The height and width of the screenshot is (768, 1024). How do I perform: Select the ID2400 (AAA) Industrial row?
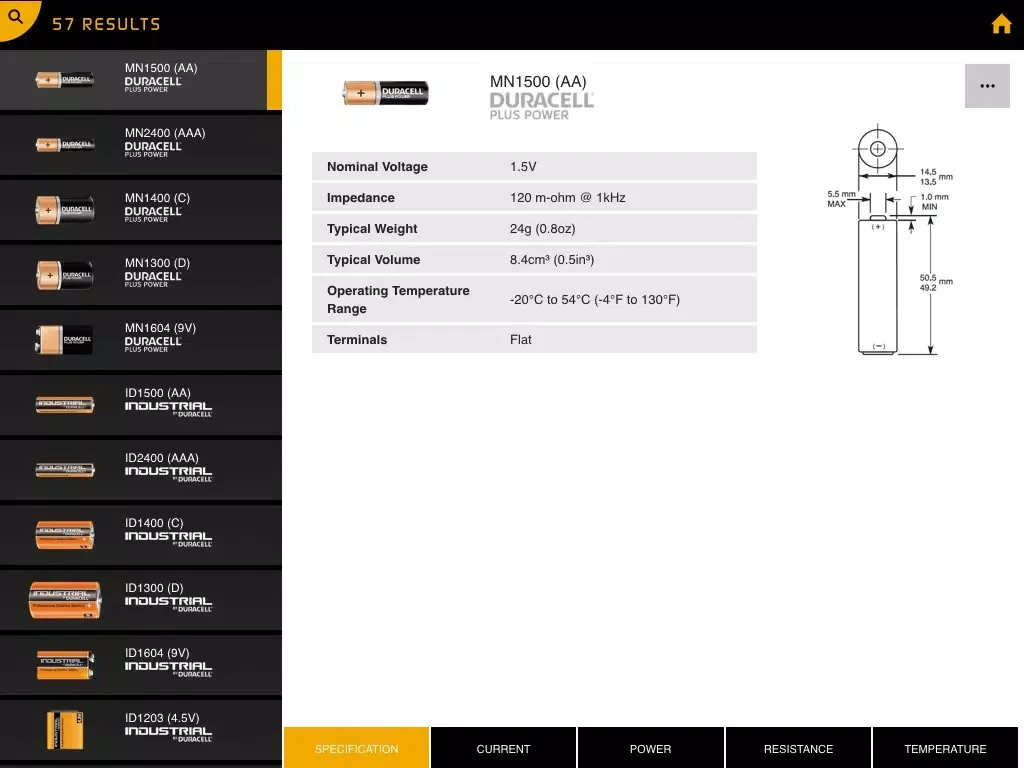(140, 470)
